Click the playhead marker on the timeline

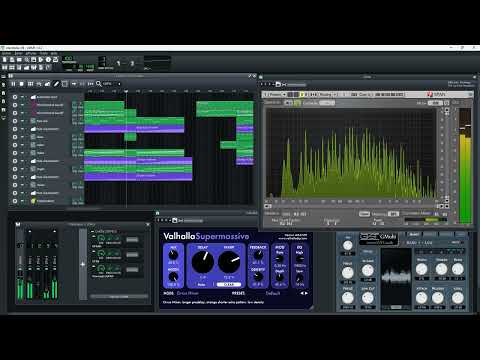[126, 91]
